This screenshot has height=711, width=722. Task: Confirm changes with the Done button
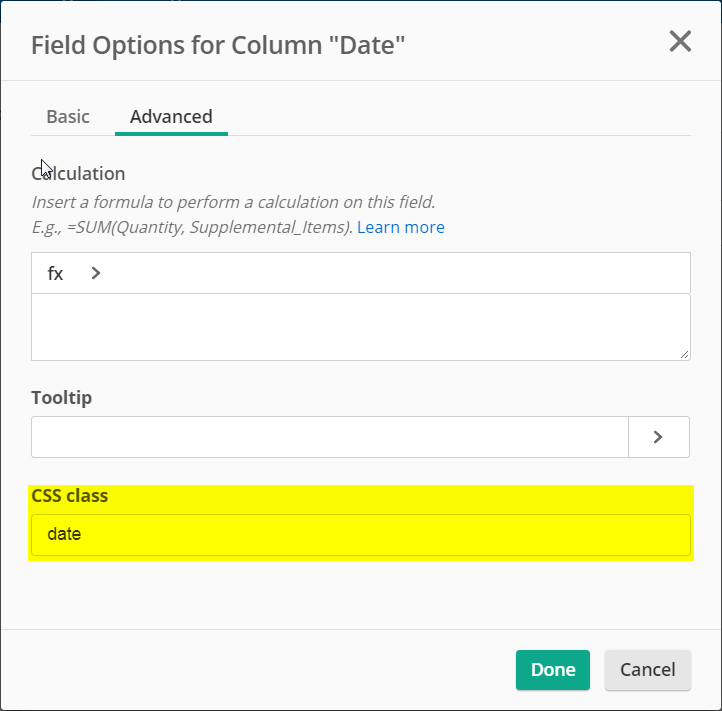553,670
